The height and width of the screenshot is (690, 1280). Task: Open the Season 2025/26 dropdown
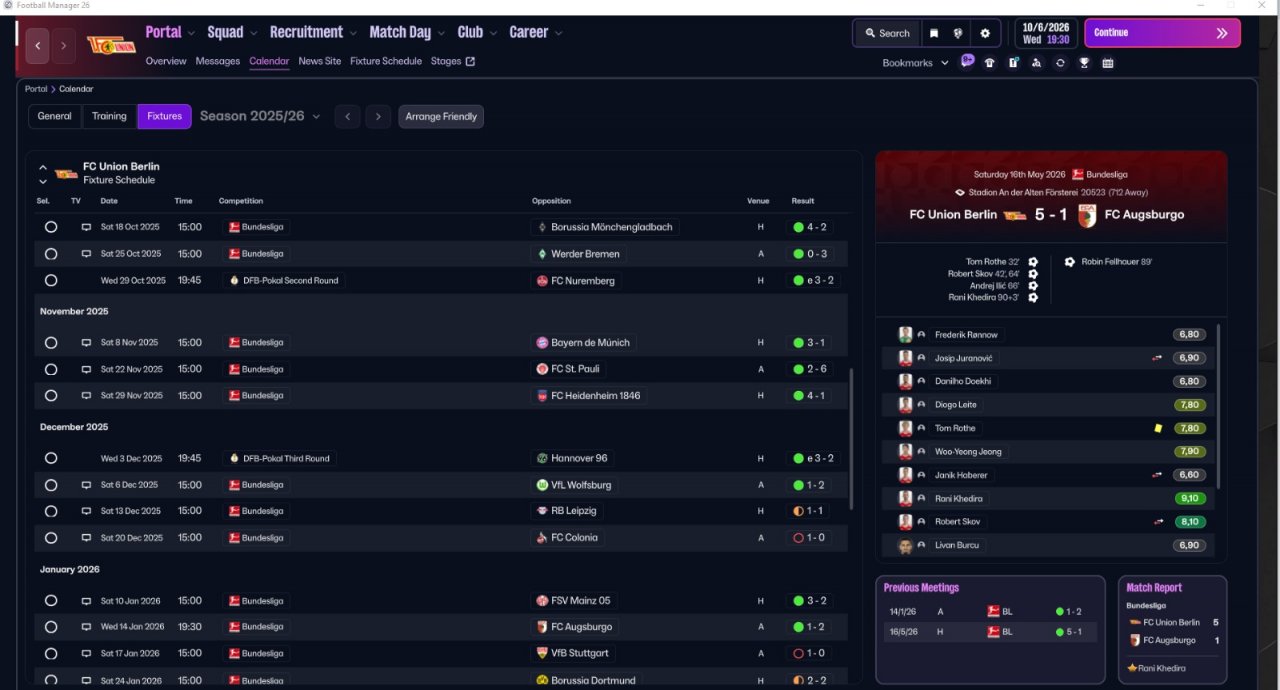click(260, 116)
